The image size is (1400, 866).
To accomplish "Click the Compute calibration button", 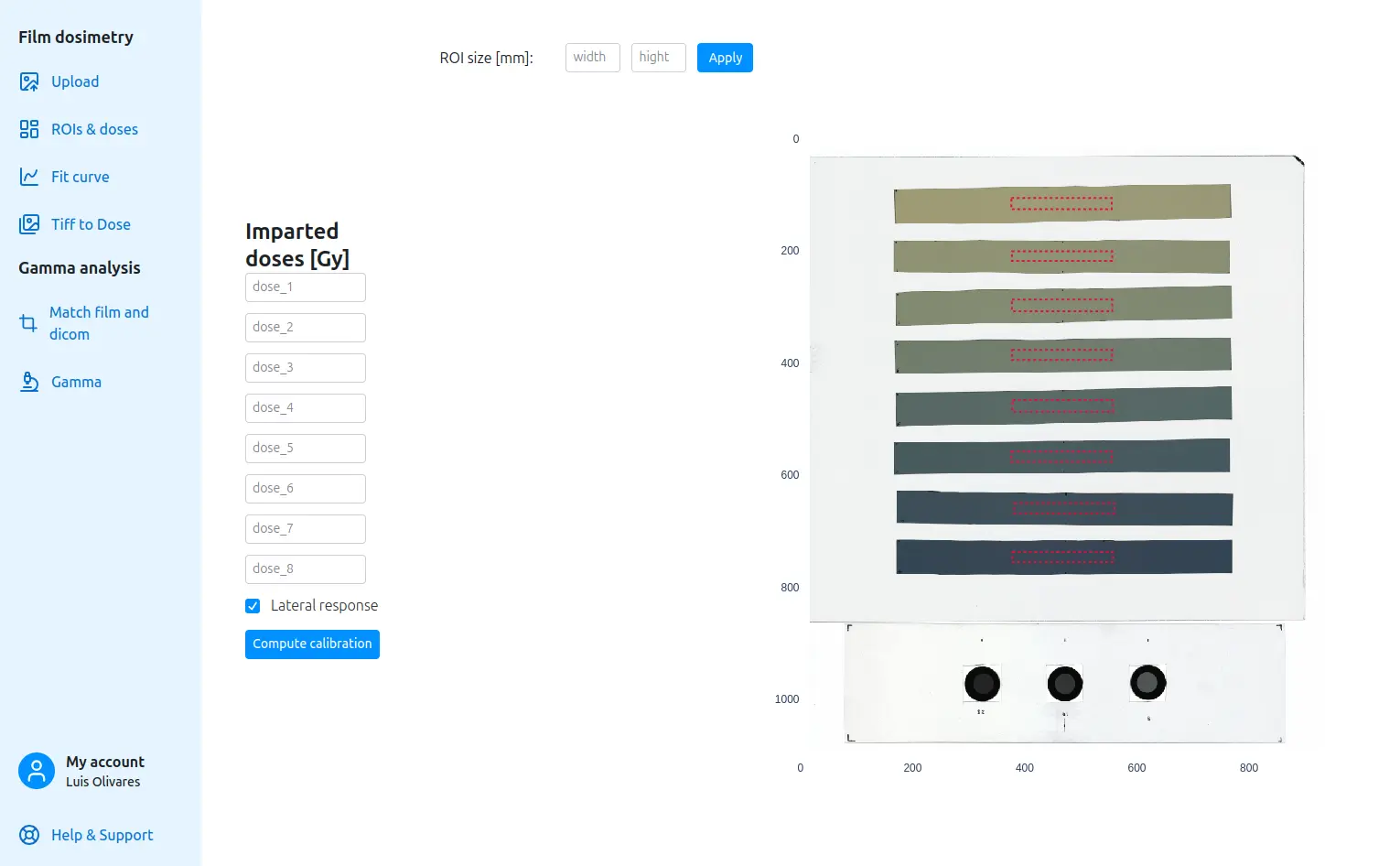I will [x=312, y=644].
